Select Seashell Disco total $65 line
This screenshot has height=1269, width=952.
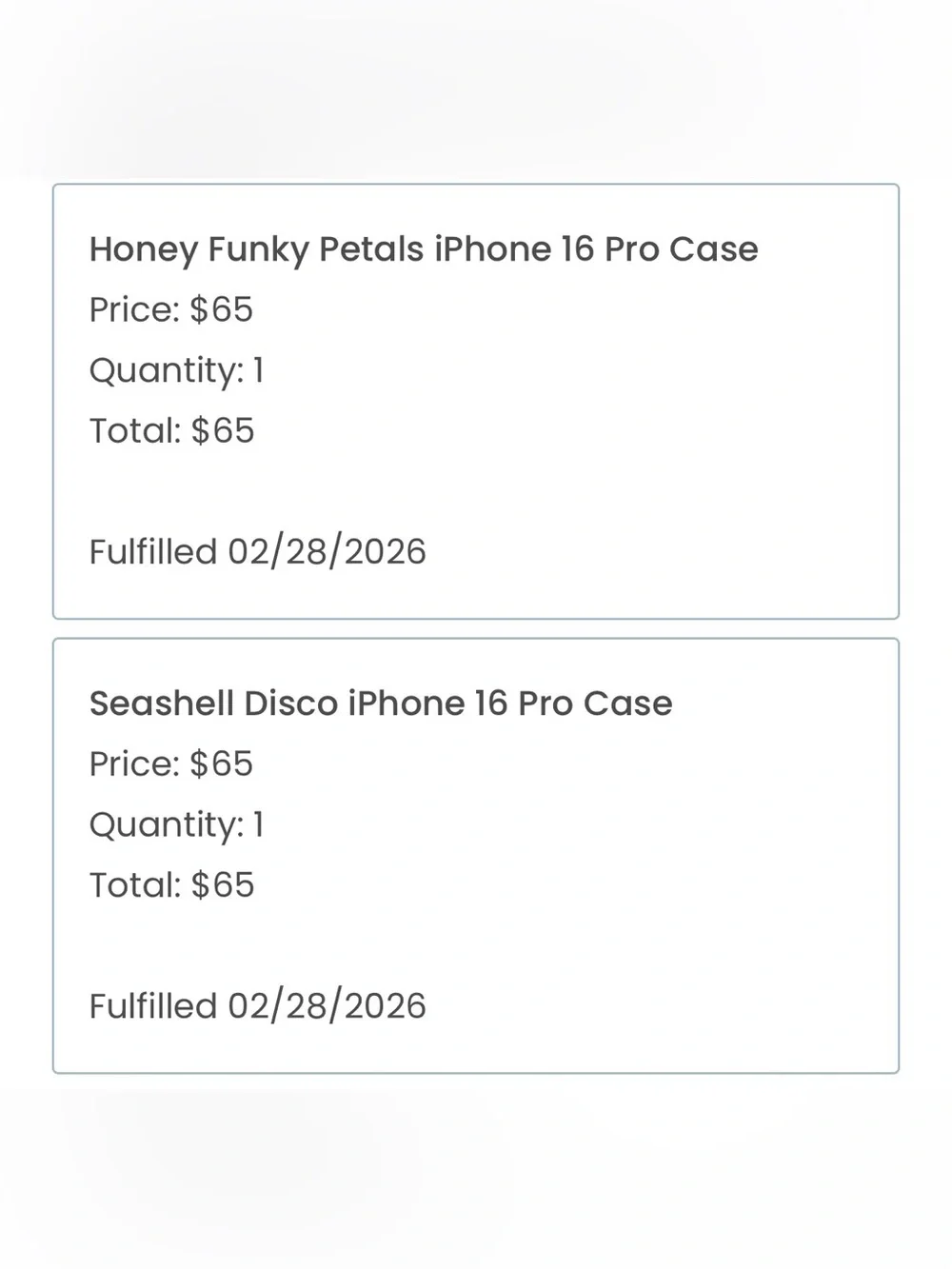click(x=172, y=884)
